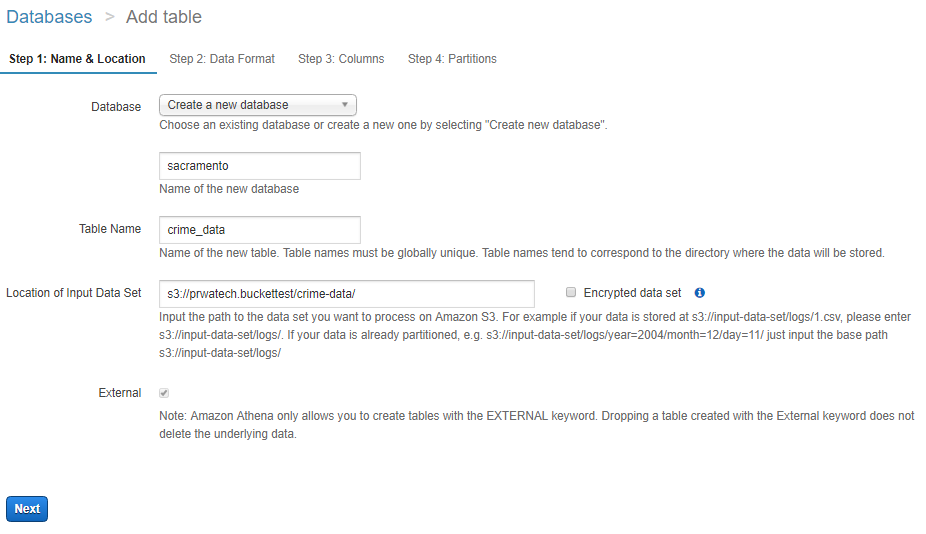Viewport: 926px width, 534px height.
Task: Click the External label text
Action: [x=120, y=393]
